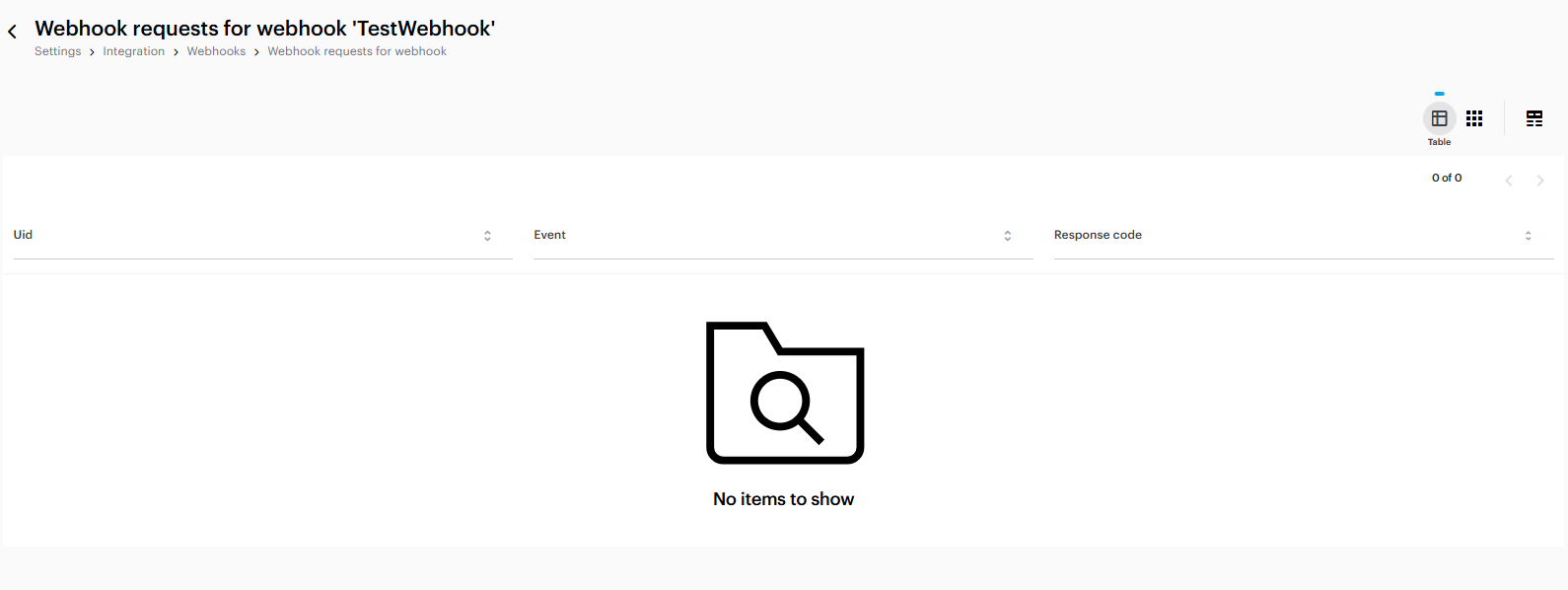The height and width of the screenshot is (590, 1568).
Task: Select the Event column header label
Action: (549, 235)
